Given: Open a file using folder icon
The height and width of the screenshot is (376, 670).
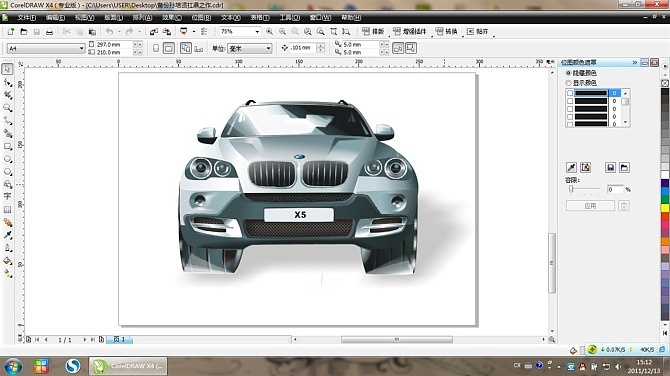Looking at the screenshot, I should point(24,32).
